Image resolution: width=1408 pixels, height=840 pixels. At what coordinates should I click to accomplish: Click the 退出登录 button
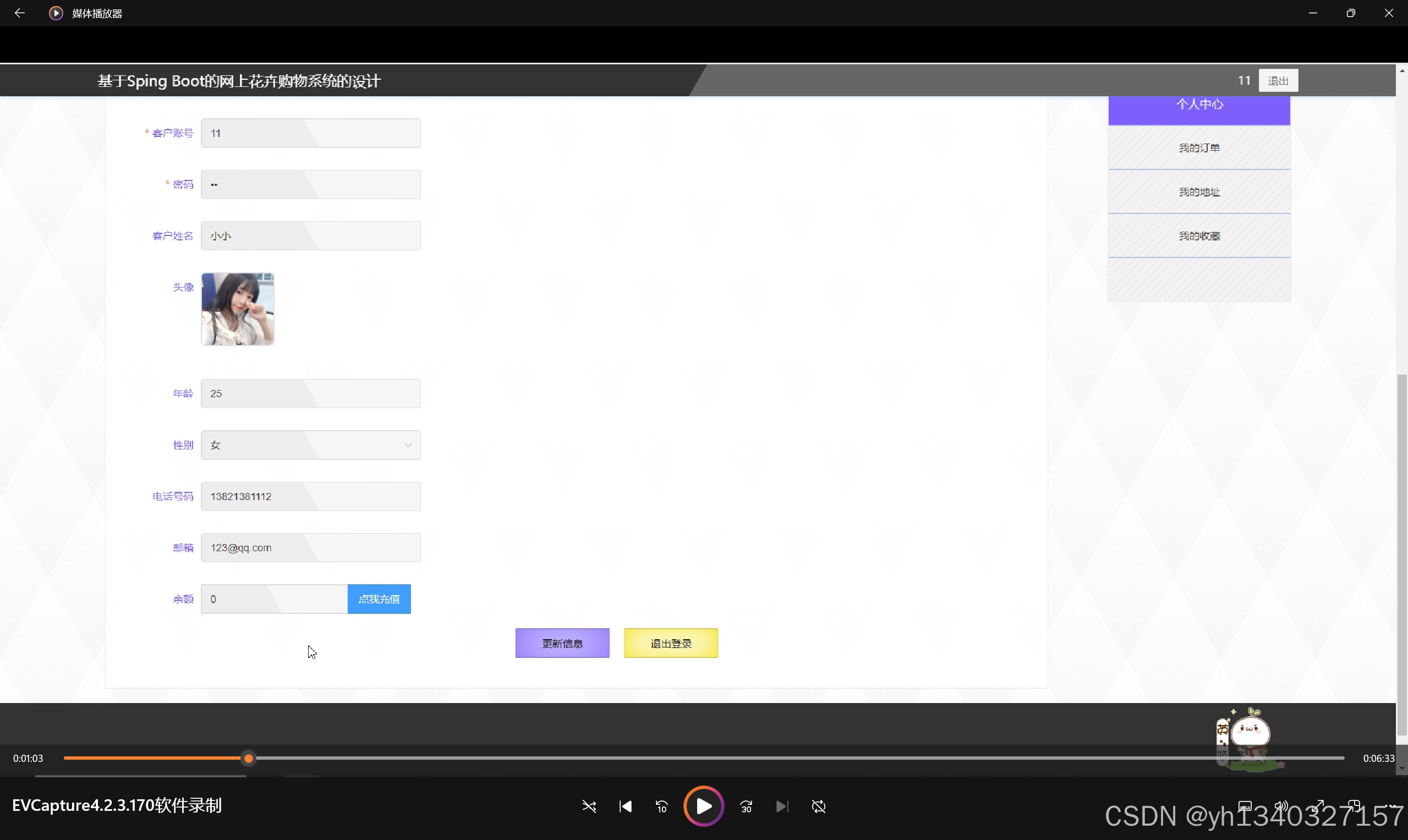coord(671,643)
